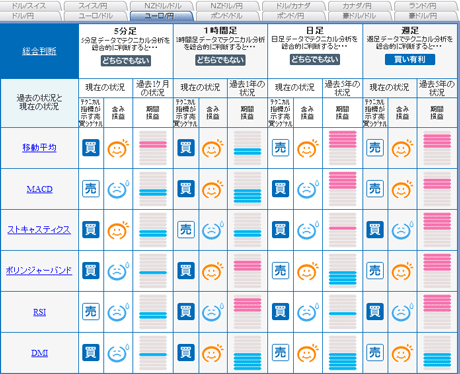Select the active ユーロ/円 tab
This screenshot has width=460, height=374.
tap(162, 16)
